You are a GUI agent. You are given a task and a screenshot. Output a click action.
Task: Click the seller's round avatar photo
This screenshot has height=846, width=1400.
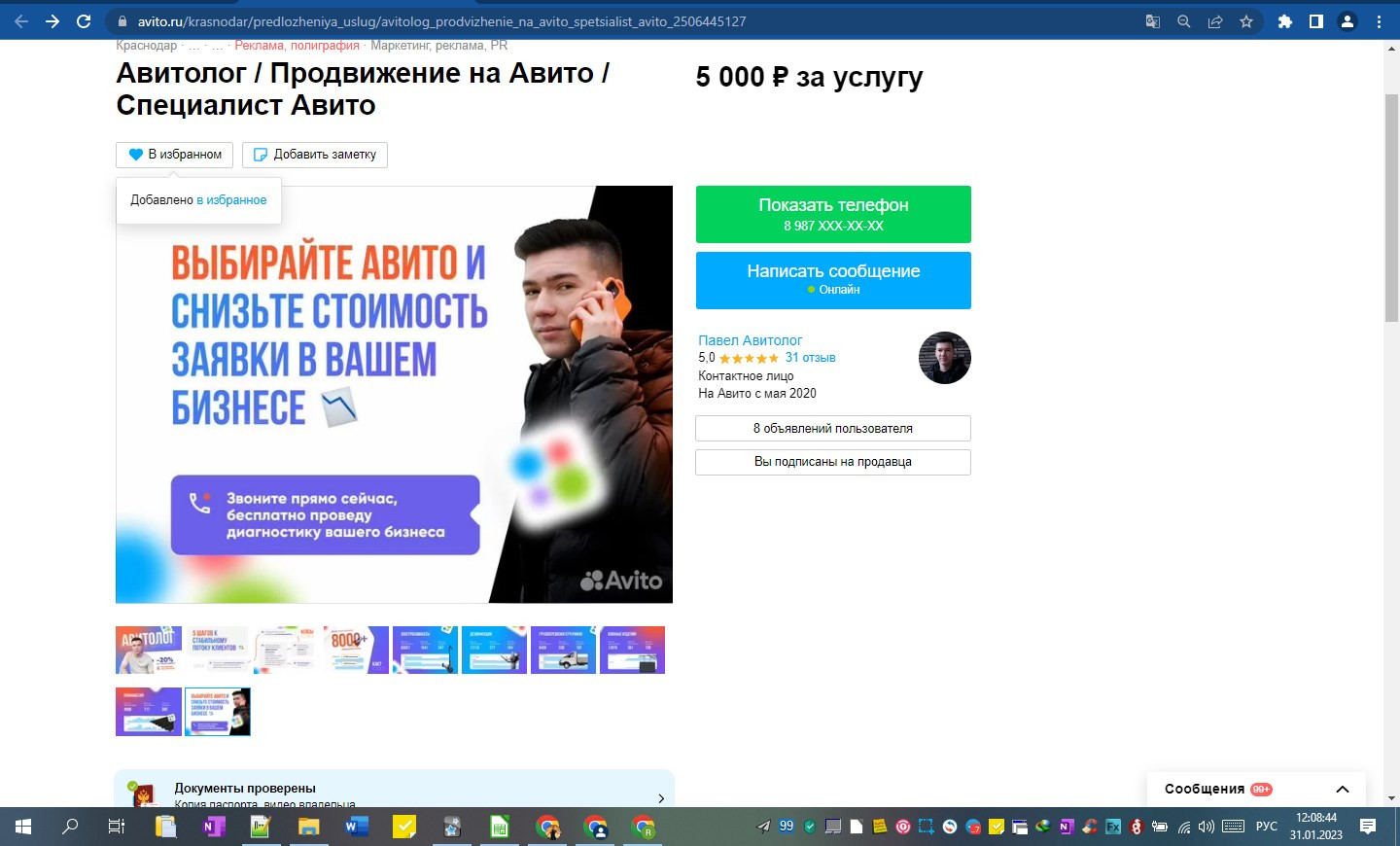pyautogui.click(x=945, y=358)
